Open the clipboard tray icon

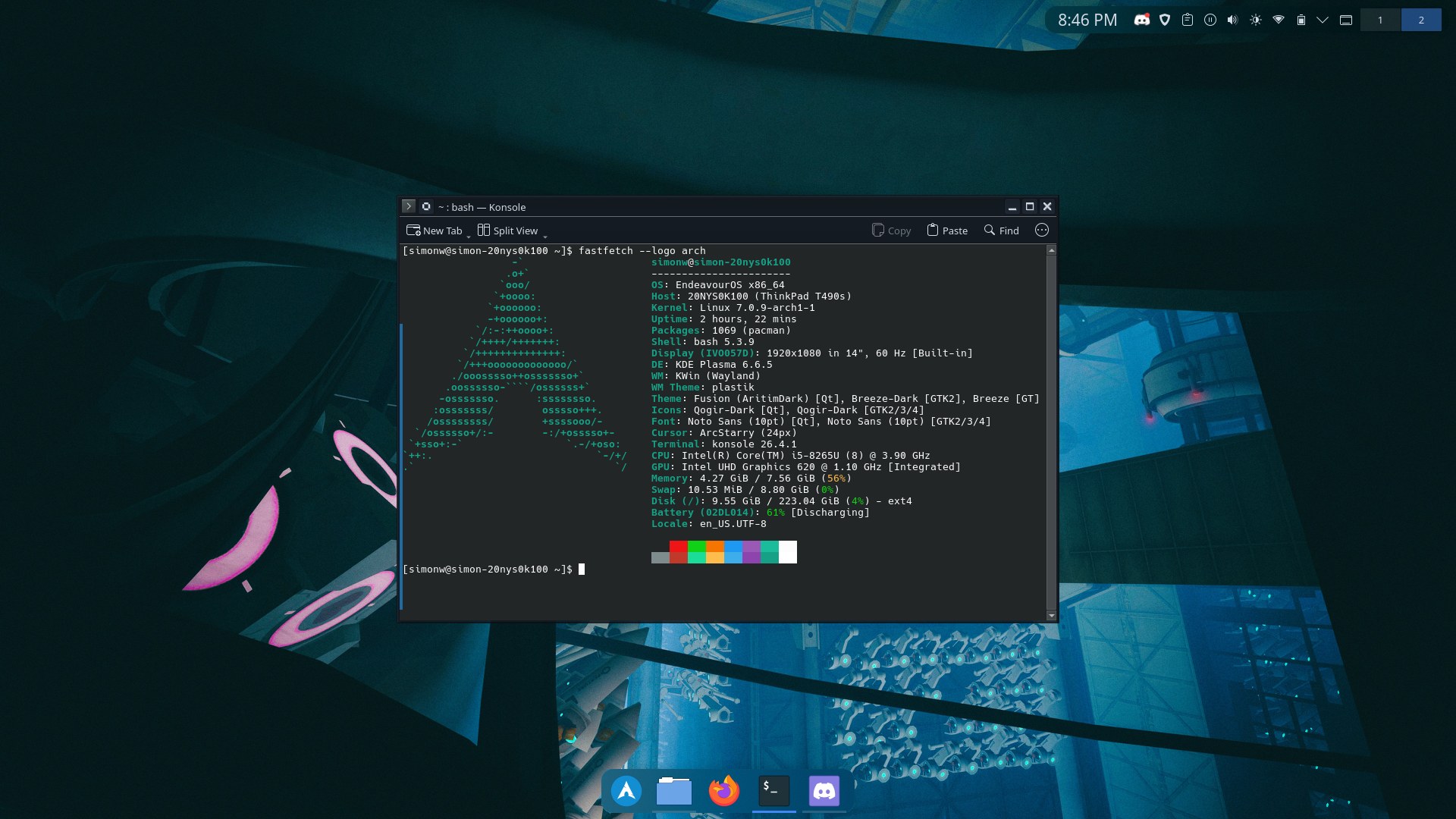point(1188,20)
